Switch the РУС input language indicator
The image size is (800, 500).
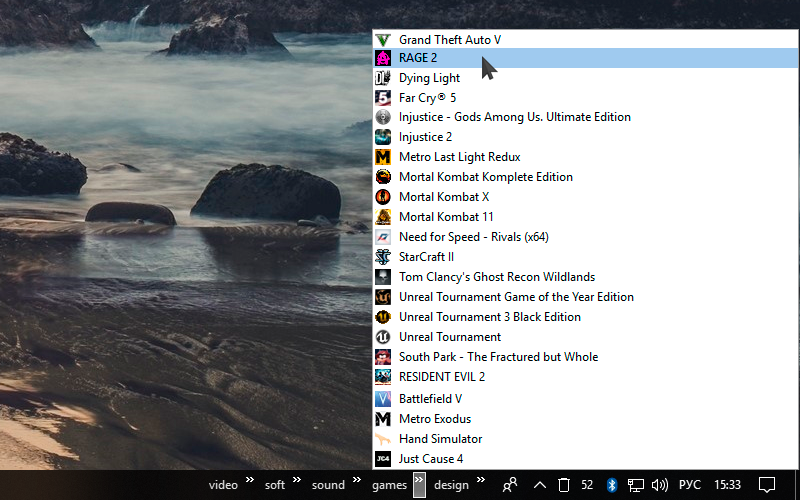coord(690,485)
